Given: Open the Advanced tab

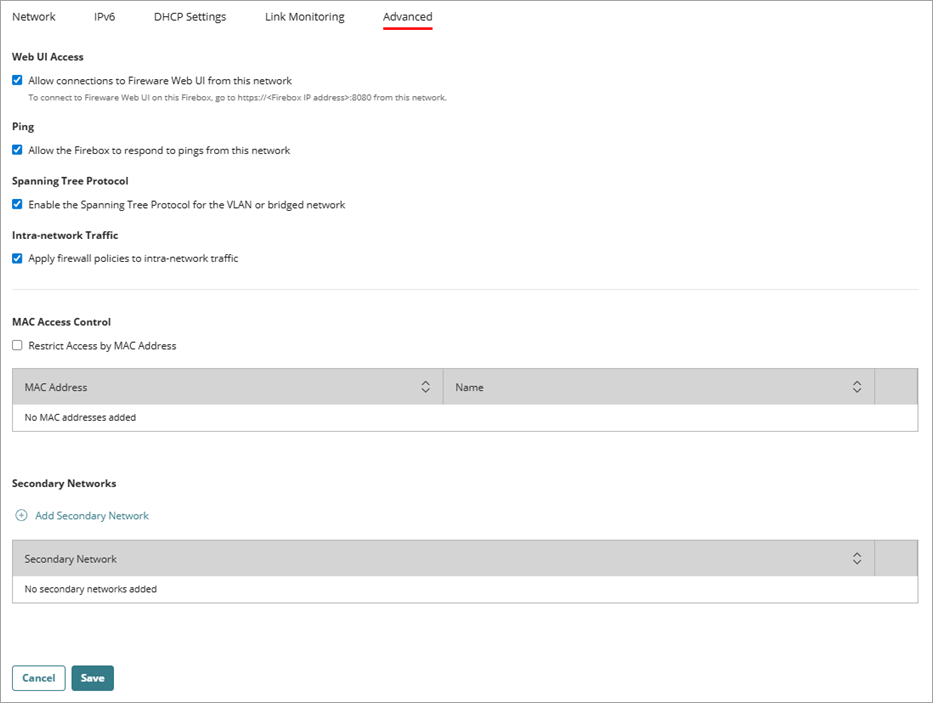Looking at the screenshot, I should [x=407, y=16].
